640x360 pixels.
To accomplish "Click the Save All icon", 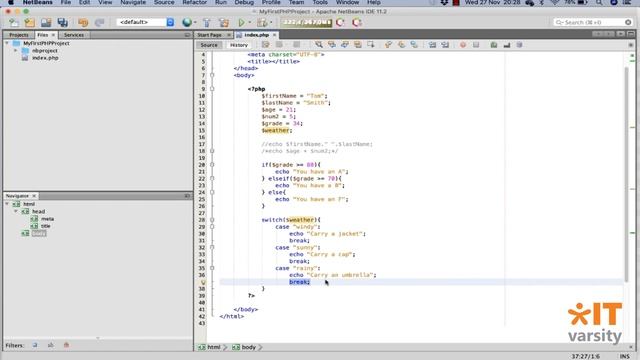I will pos(62,22).
